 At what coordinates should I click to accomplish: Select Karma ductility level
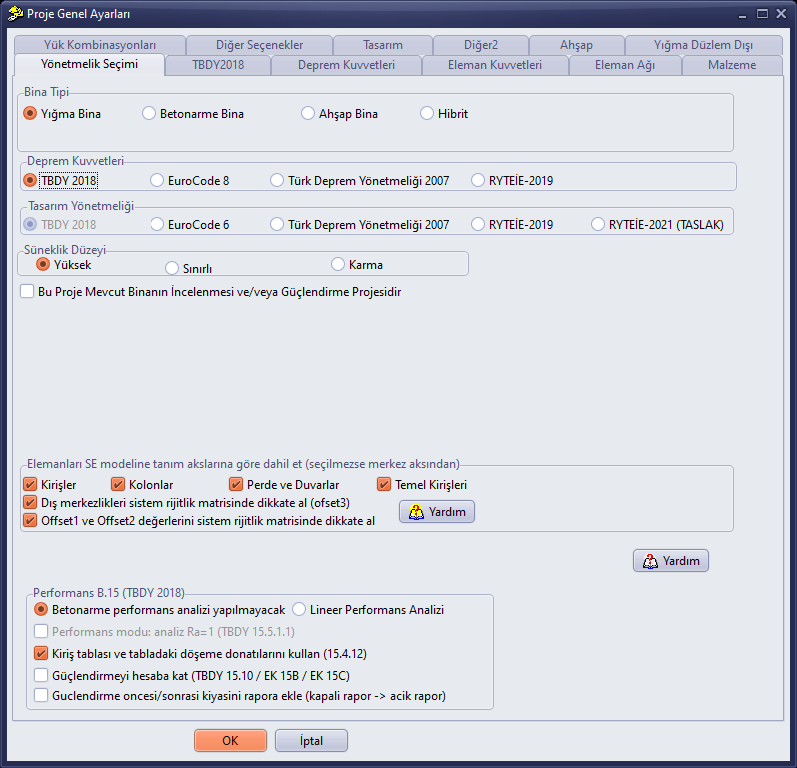coord(357,264)
